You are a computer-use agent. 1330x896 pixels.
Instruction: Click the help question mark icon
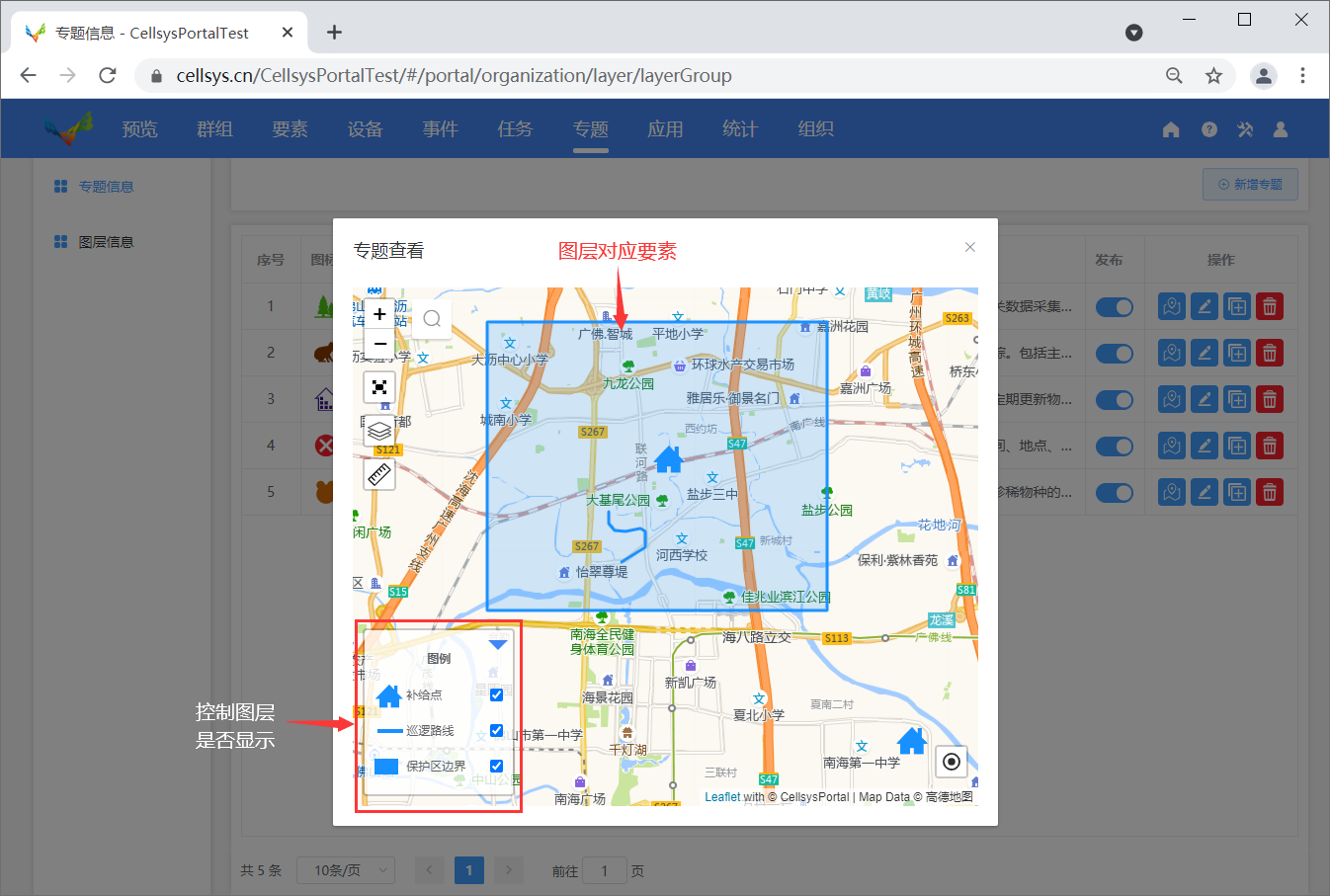[x=1209, y=129]
